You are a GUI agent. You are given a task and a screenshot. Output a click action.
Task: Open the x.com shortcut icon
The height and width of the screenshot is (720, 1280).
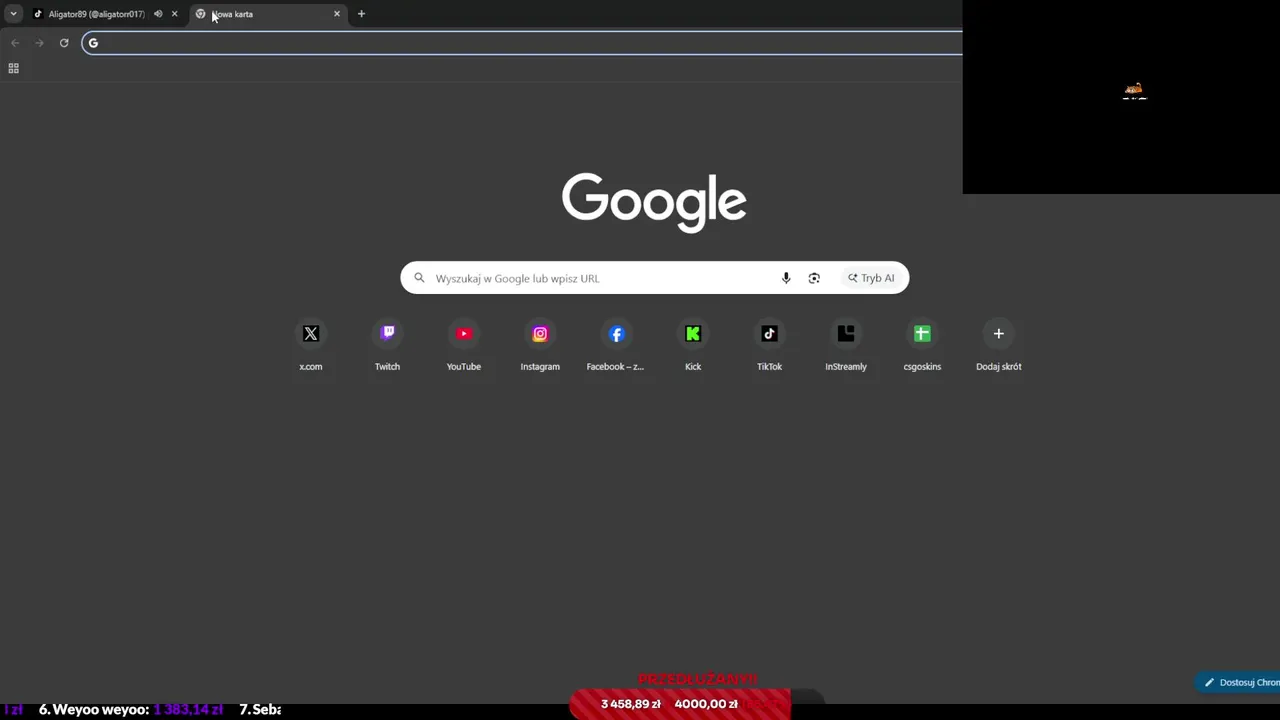pyautogui.click(x=311, y=334)
